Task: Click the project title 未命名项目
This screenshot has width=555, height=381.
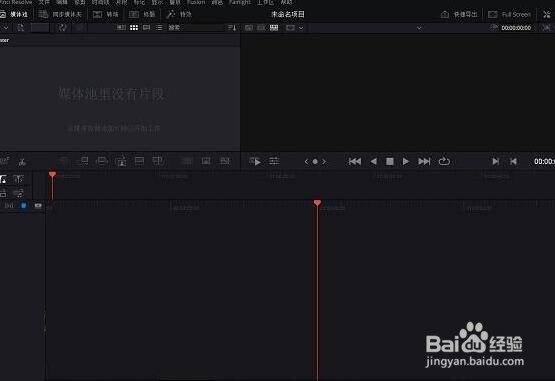Action: (288, 15)
